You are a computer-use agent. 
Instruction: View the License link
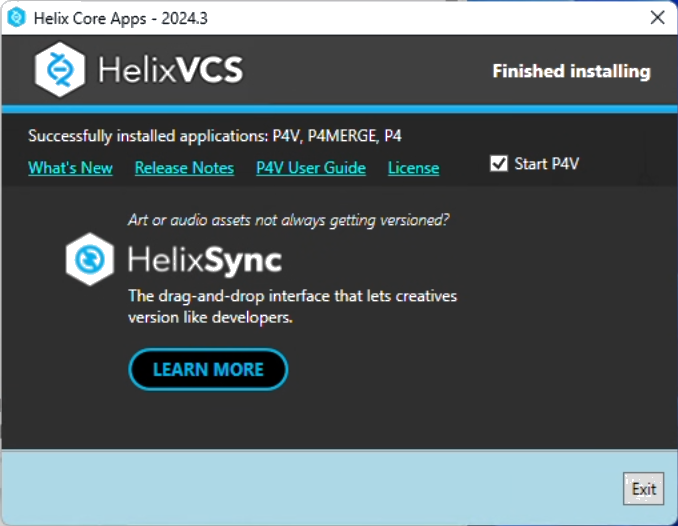(x=413, y=168)
